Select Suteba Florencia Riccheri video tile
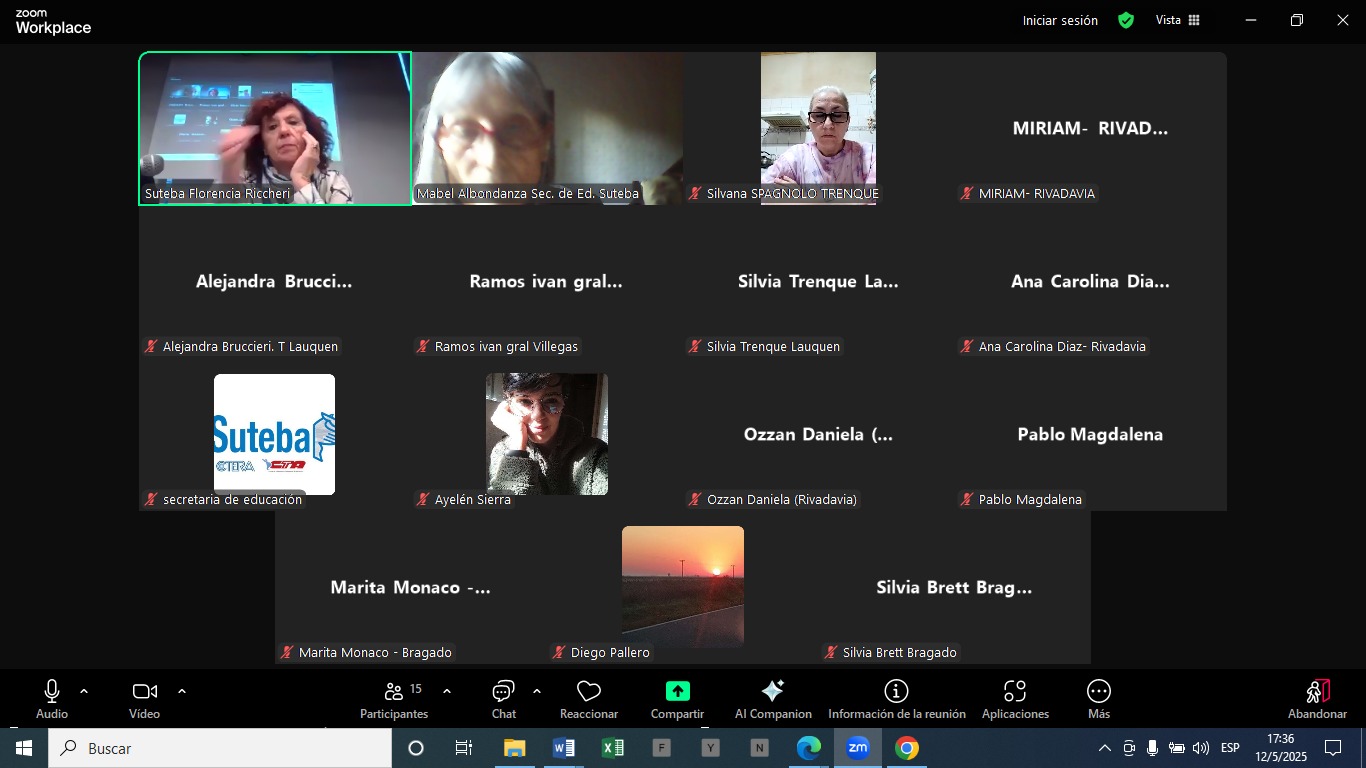Image resolution: width=1366 pixels, height=768 pixels. tap(275, 128)
